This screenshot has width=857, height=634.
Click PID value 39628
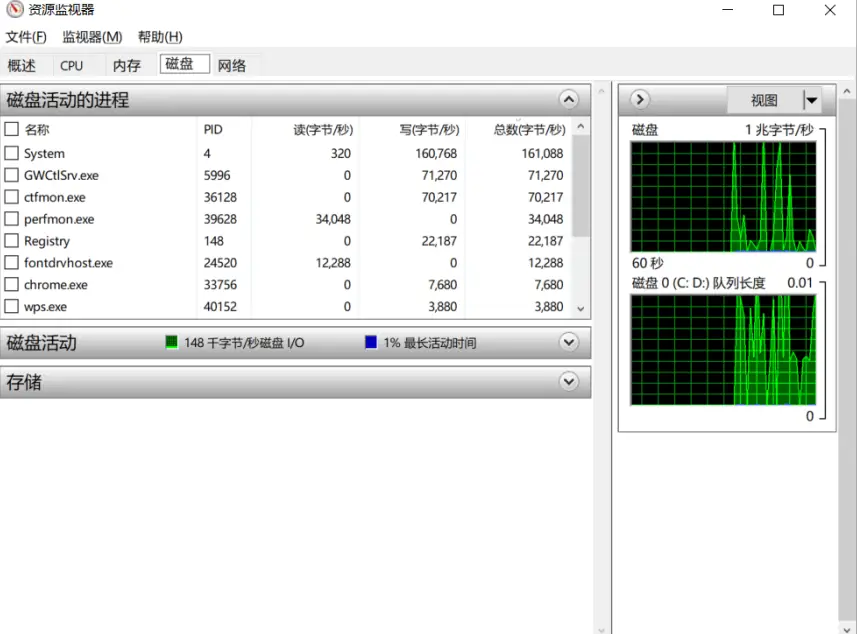pos(220,219)
